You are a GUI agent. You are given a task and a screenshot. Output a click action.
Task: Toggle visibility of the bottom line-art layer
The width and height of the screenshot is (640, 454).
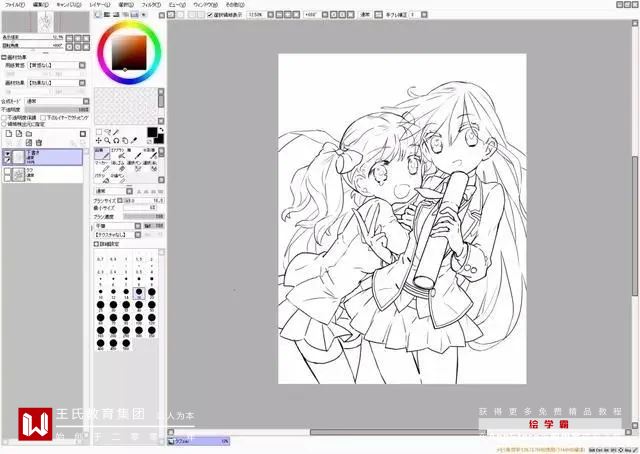coord(7,171)
